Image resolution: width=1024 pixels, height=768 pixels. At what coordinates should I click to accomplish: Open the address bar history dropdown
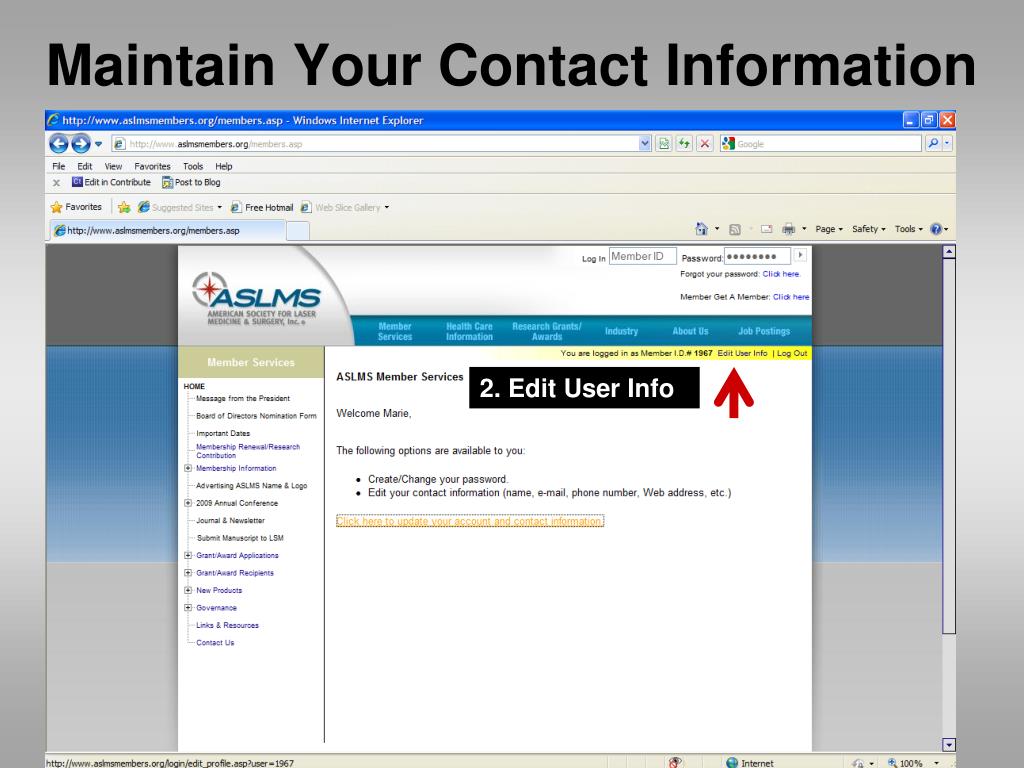(x=645, y=144)
